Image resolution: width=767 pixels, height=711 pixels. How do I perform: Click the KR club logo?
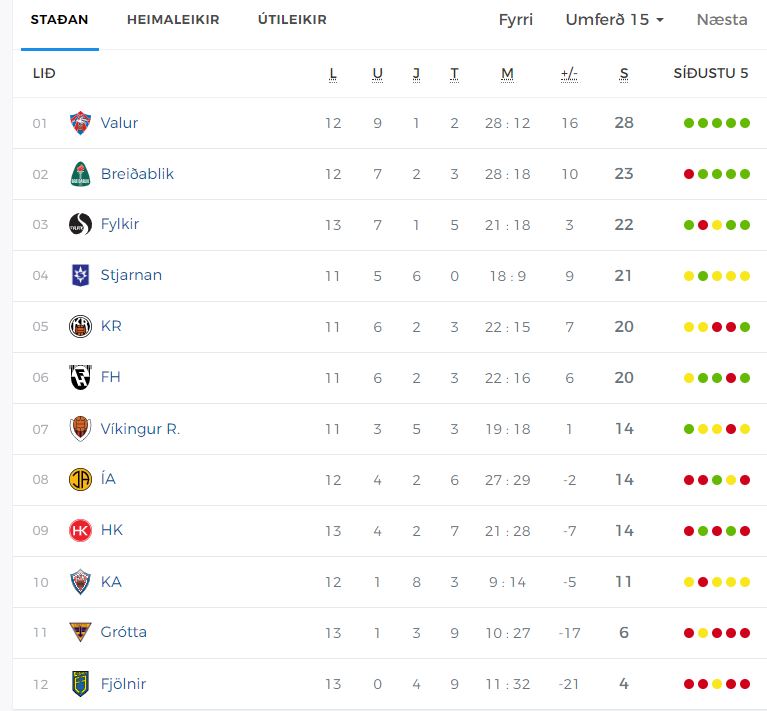tap(80, 326)
